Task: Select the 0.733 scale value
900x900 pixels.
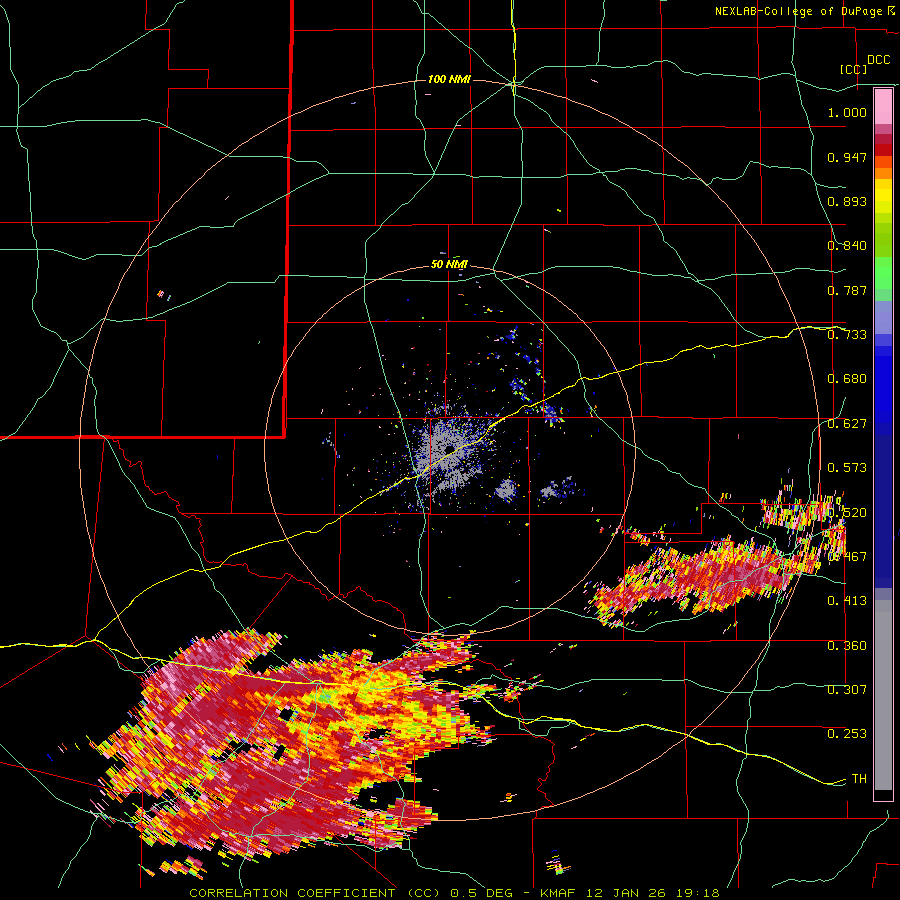Action: [847, 335]
